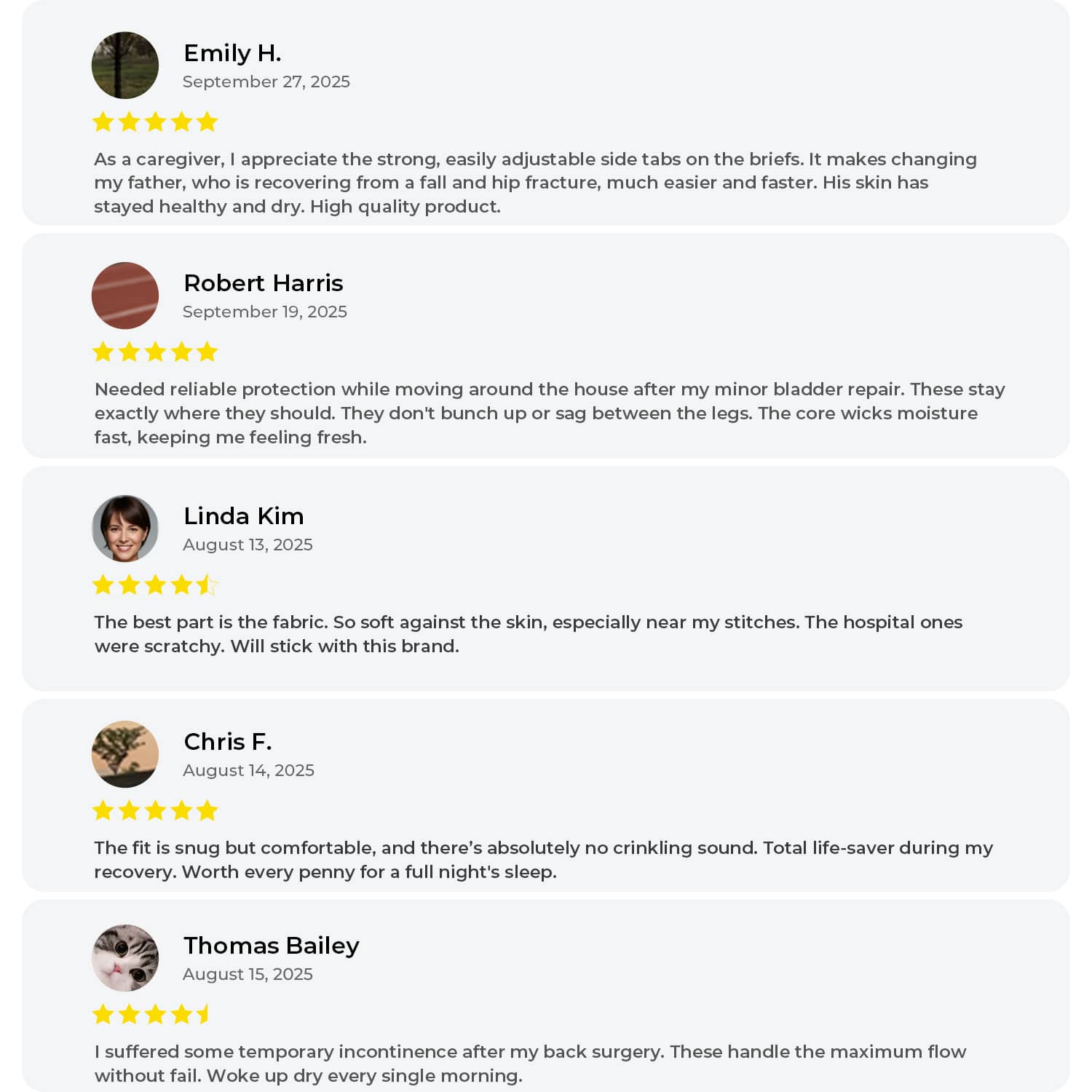Click the name Thomas Bailey
The image size is (1092, 1092).
pos(271,946)
